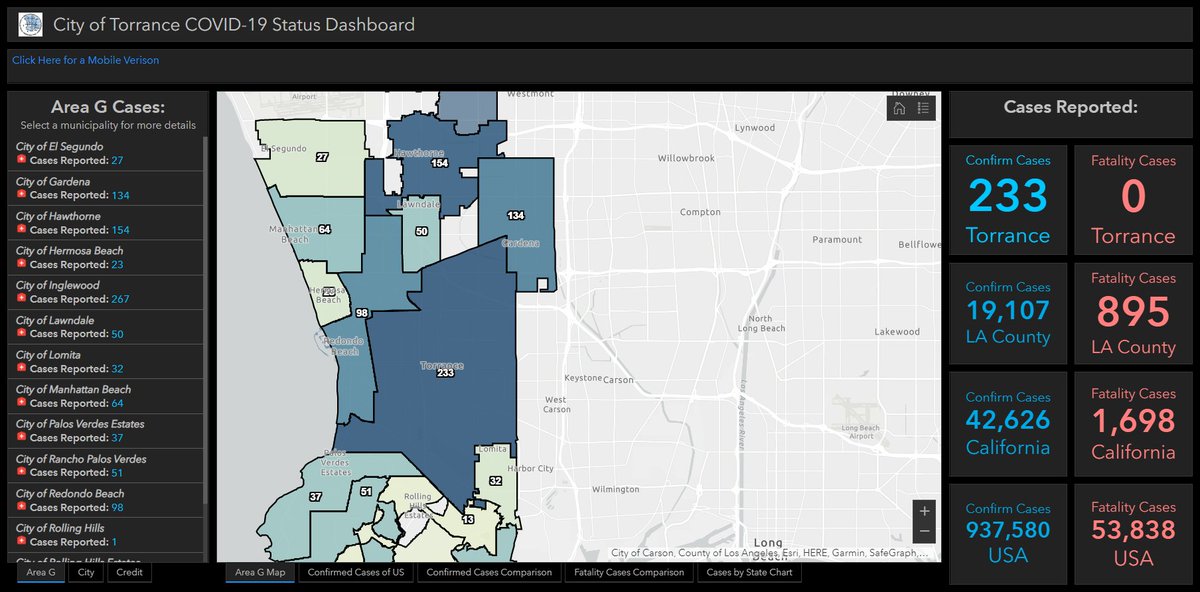
Task: Click the red icon beside Lawndale cases
Action: (x=22, y=334)
